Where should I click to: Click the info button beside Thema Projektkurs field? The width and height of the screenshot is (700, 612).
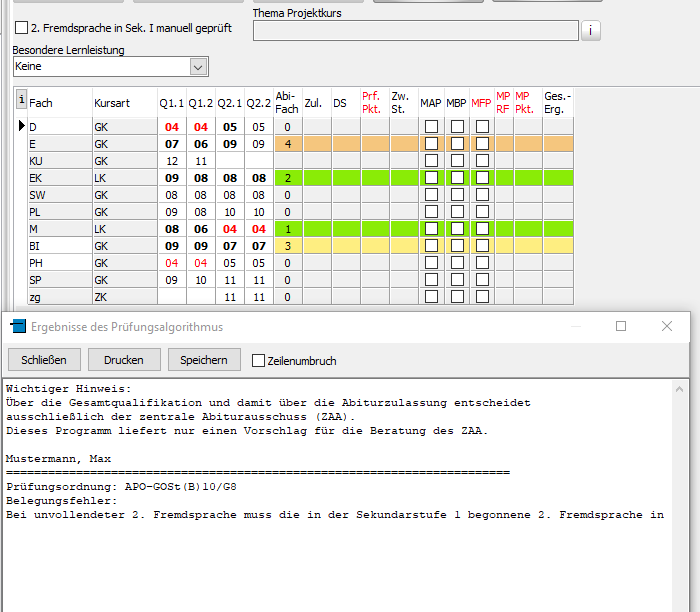pos(590,30)
